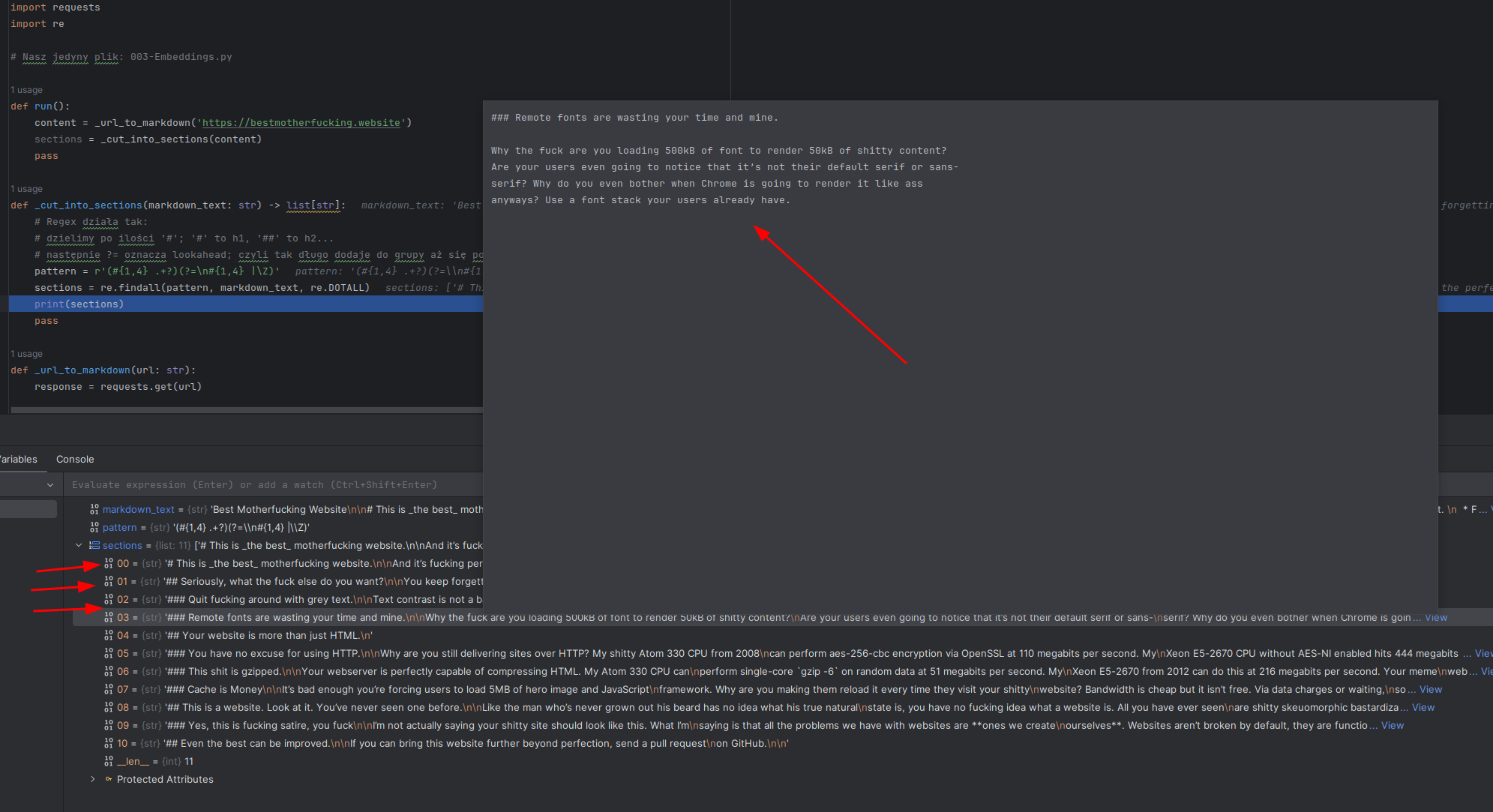Click the int icon beside __len__
Viewport: 1493px width, 812px height.
(109, 761)
